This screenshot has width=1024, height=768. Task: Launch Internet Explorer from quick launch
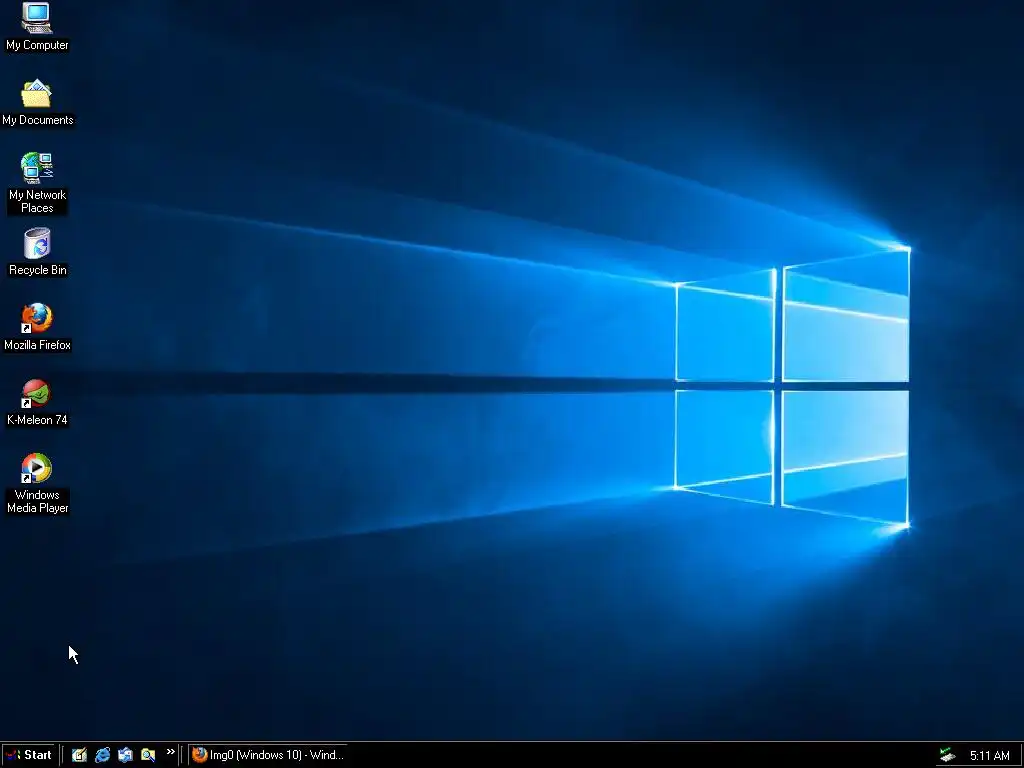coord(103,755)
